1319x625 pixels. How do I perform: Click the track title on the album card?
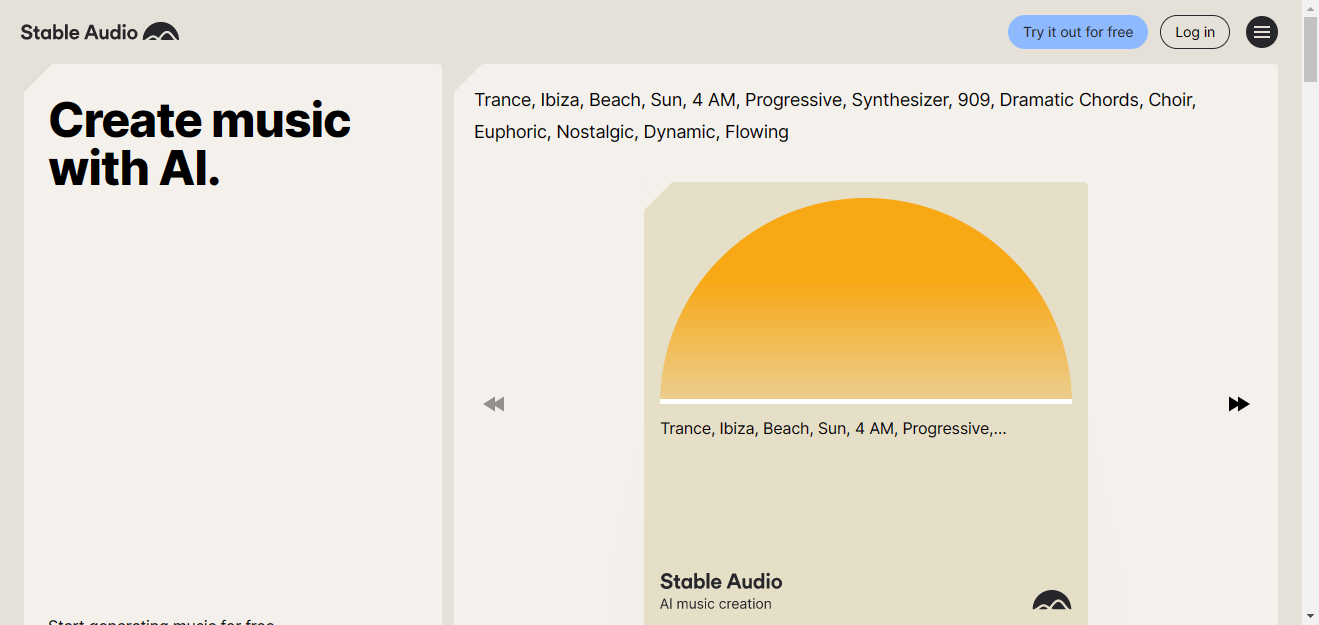[833, 428]
